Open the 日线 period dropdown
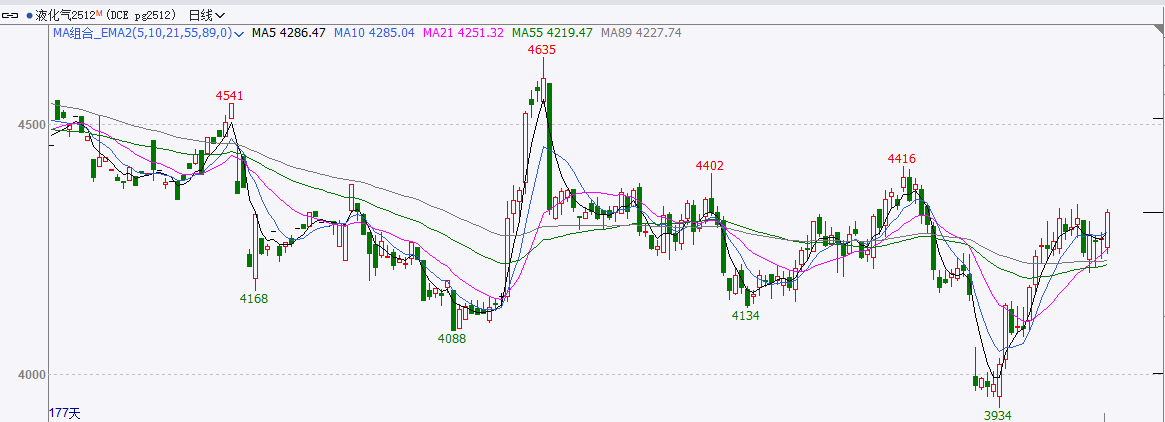This screenshot has height=422, width=1165. pyautogui.click(x=206, y=15)
